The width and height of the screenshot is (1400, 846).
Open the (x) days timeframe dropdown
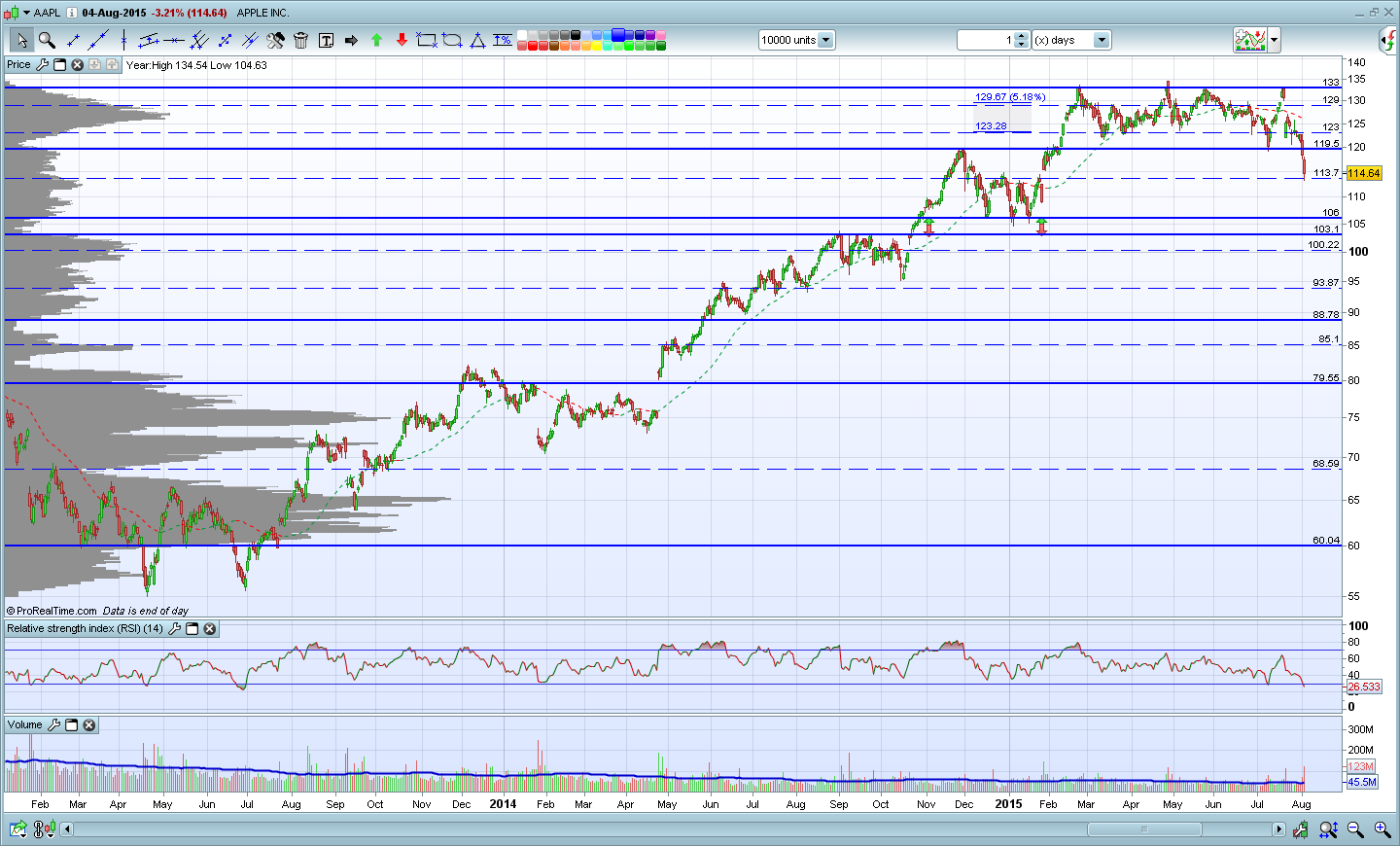(1102, 40)
